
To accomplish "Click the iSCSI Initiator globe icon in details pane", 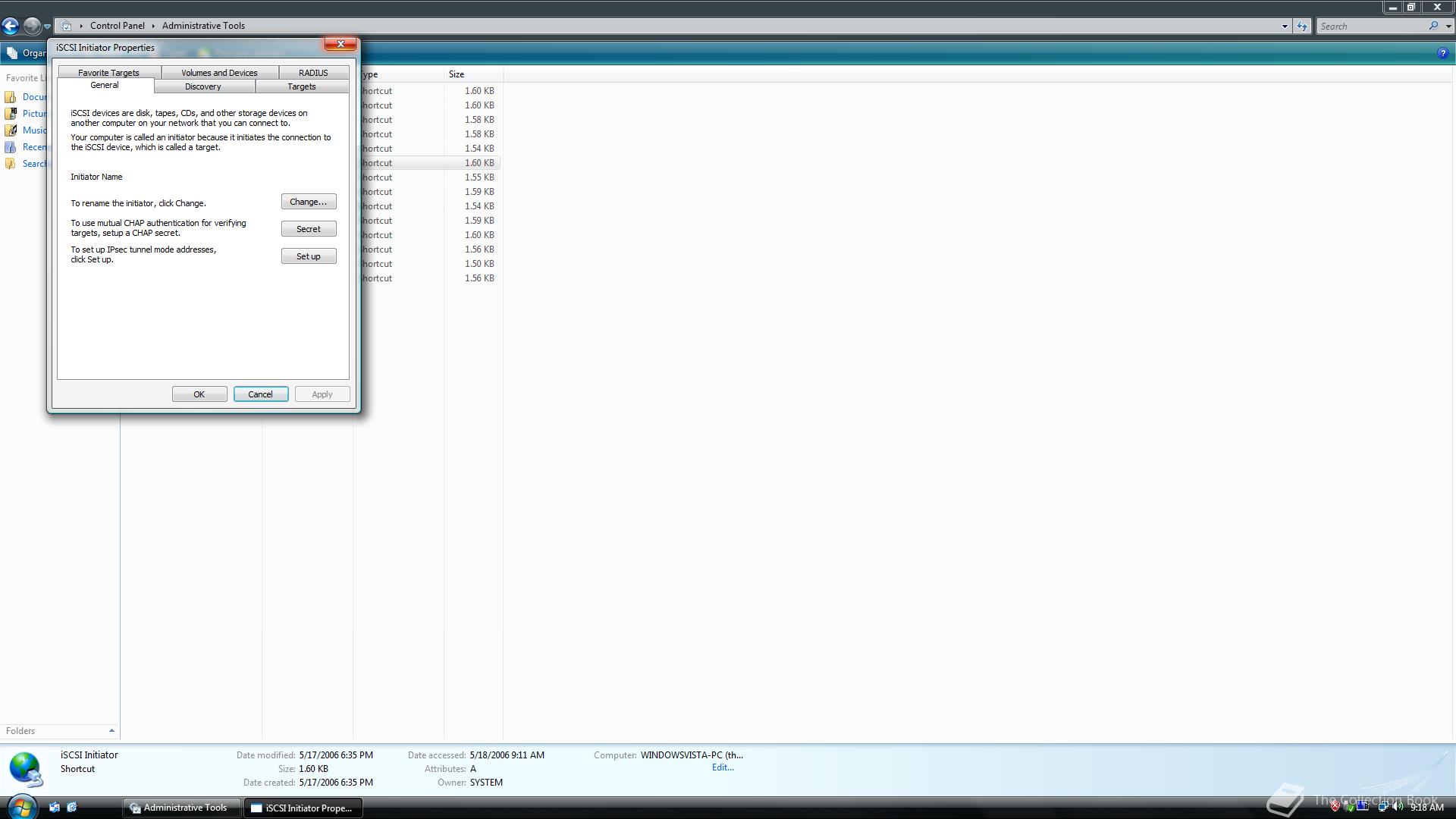I will pyautogui.click(x=26, y=769).
